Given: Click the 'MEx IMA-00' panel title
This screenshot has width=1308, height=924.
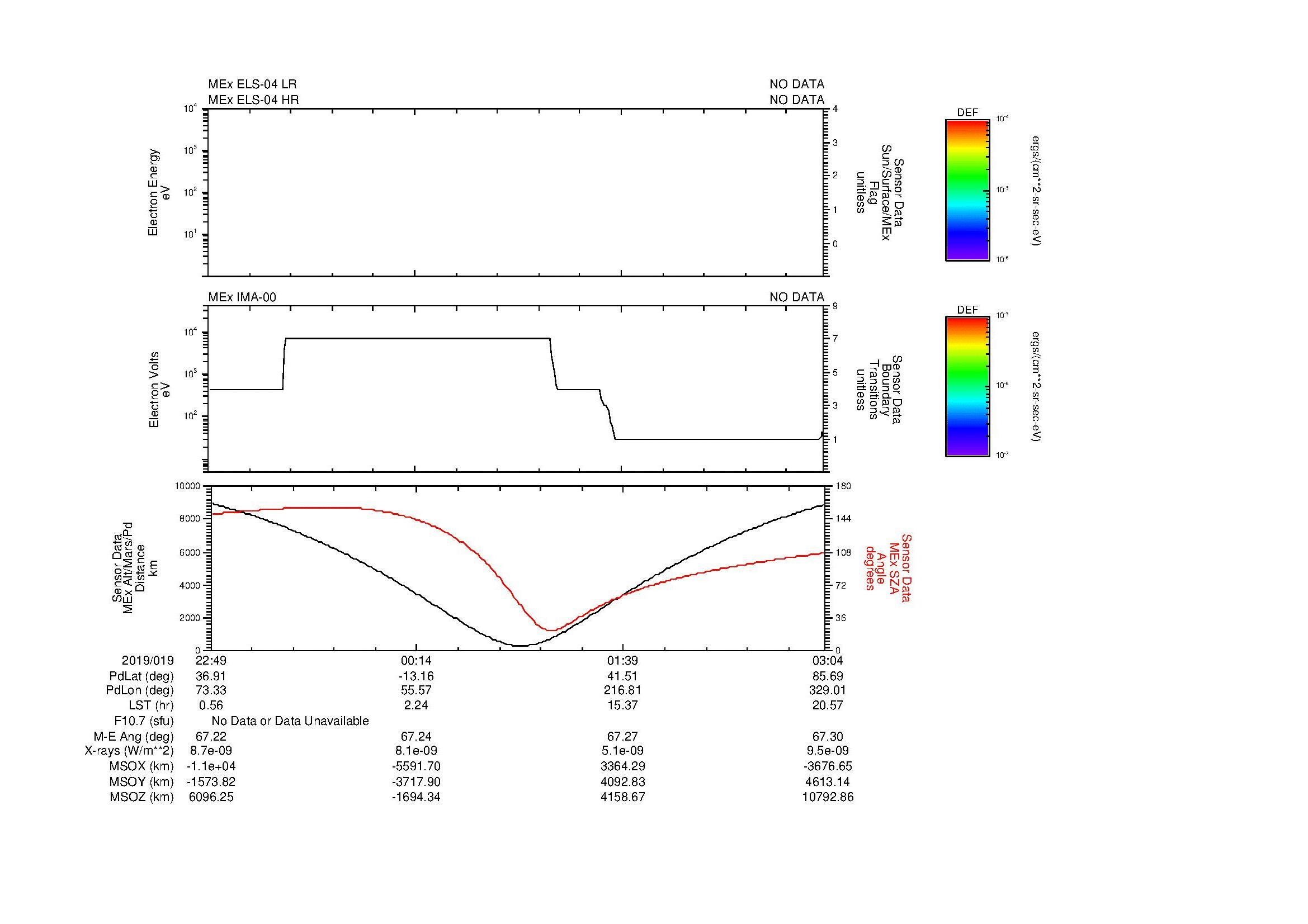Looking at the screenshot, I should click(242, 297).
